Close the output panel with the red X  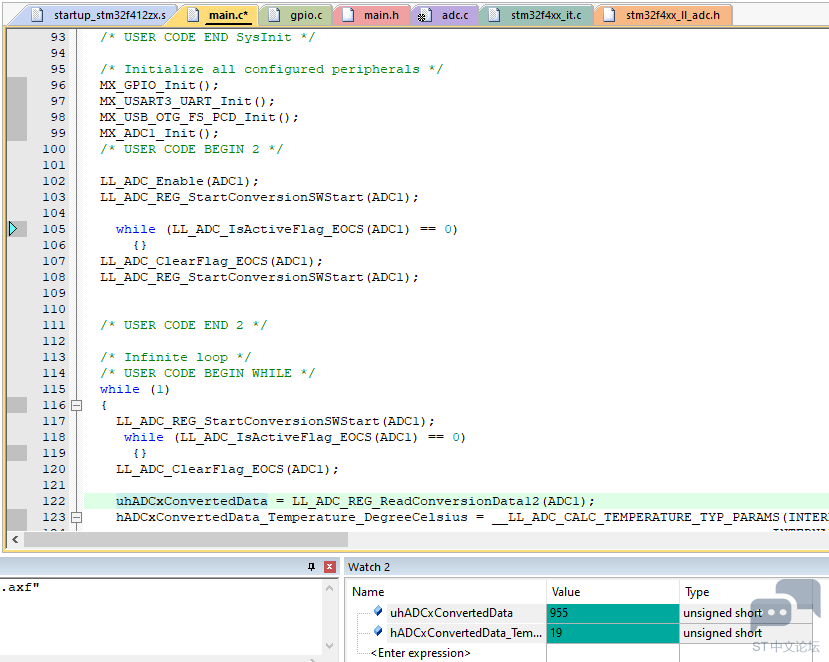click(330, 567)
